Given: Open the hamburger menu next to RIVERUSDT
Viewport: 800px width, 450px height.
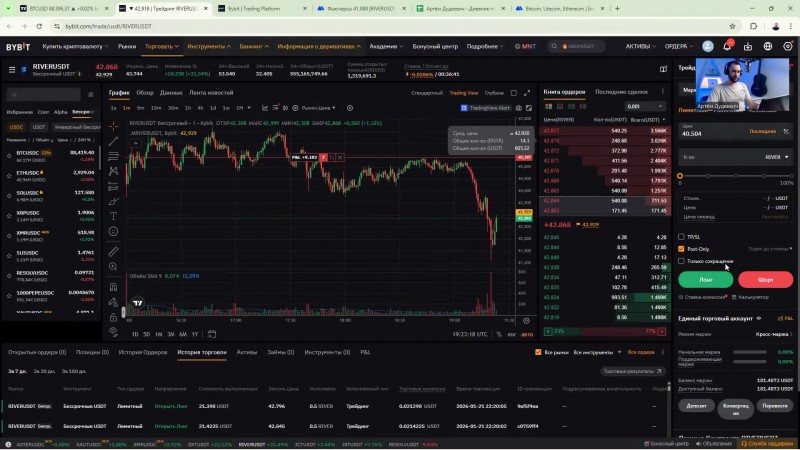Looking at the screenshot, I should [x=12, y=69].
